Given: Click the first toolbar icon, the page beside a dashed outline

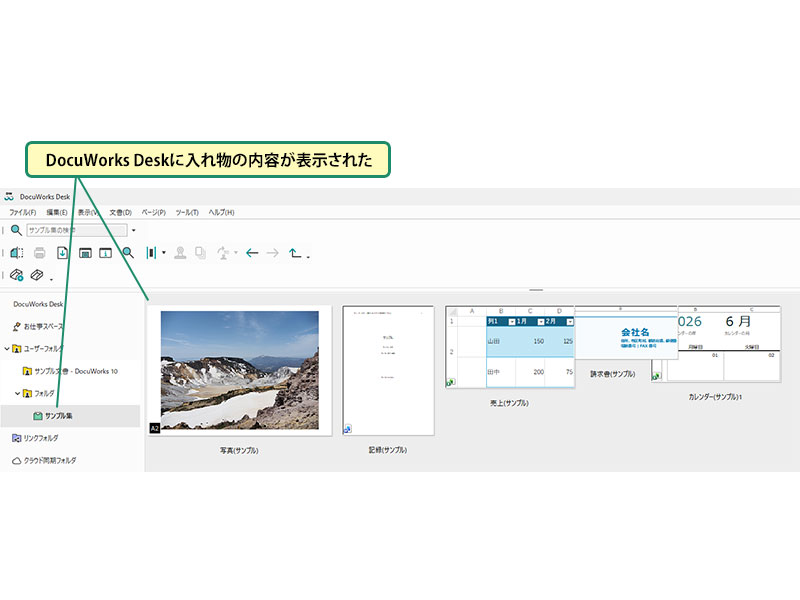Looking at the screenshot, I should pyautogui.click(x=17, y=253).
